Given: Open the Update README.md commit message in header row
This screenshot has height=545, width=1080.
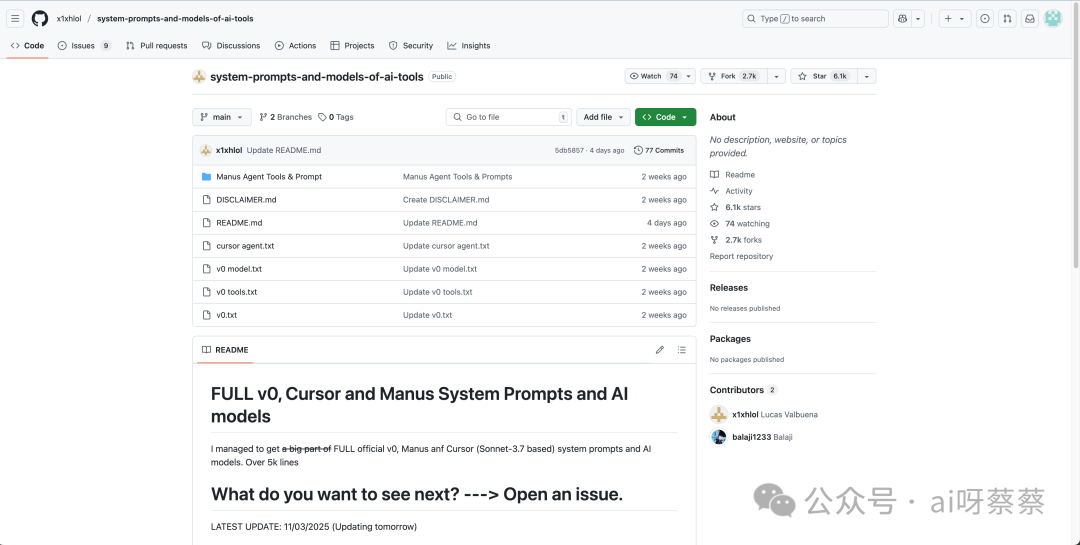Looking at the screenshot, I should pyautogui.click(x=284, y=150).
